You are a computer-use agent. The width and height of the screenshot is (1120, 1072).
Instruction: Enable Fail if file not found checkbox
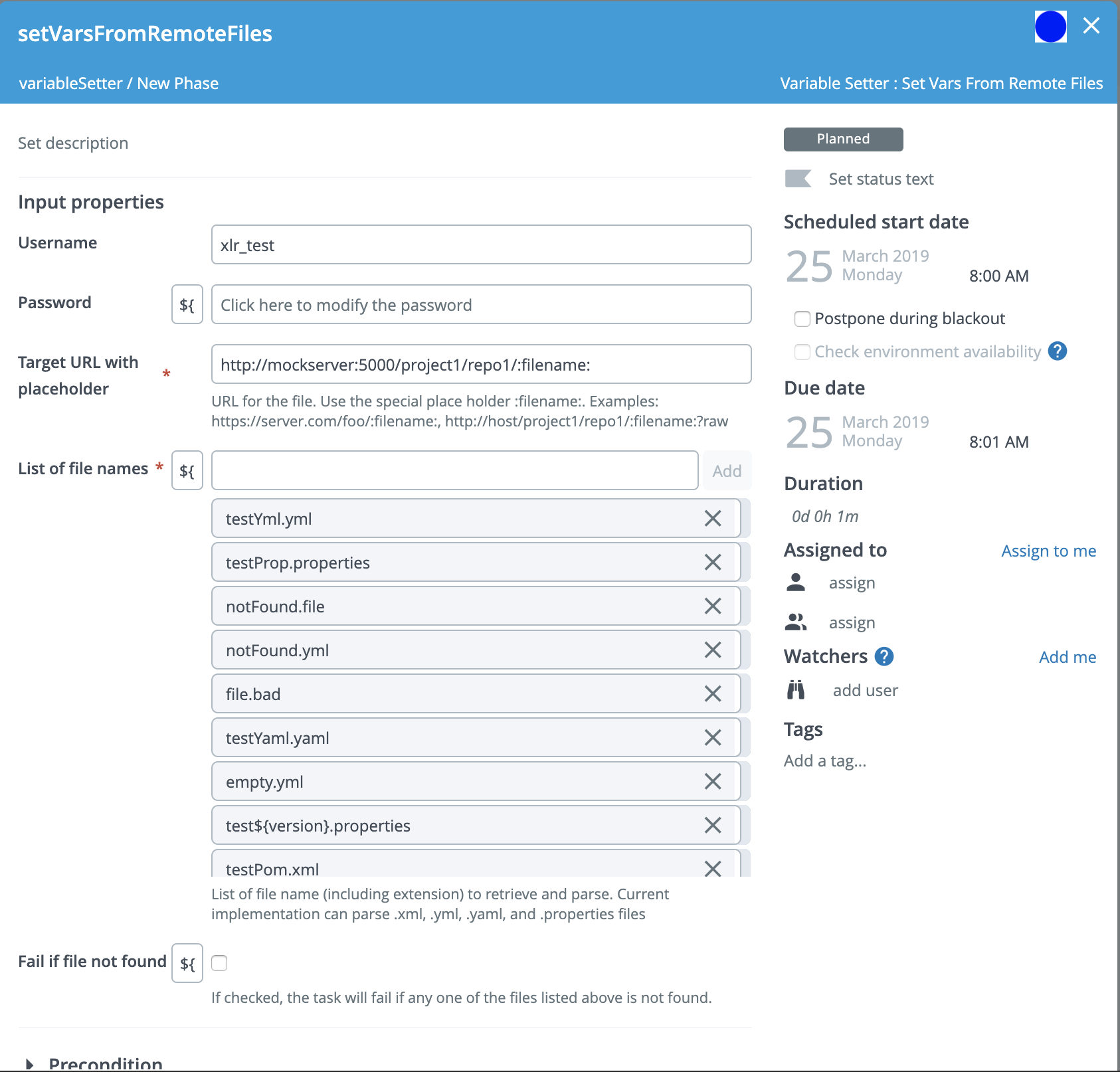[x=219, y=963]
